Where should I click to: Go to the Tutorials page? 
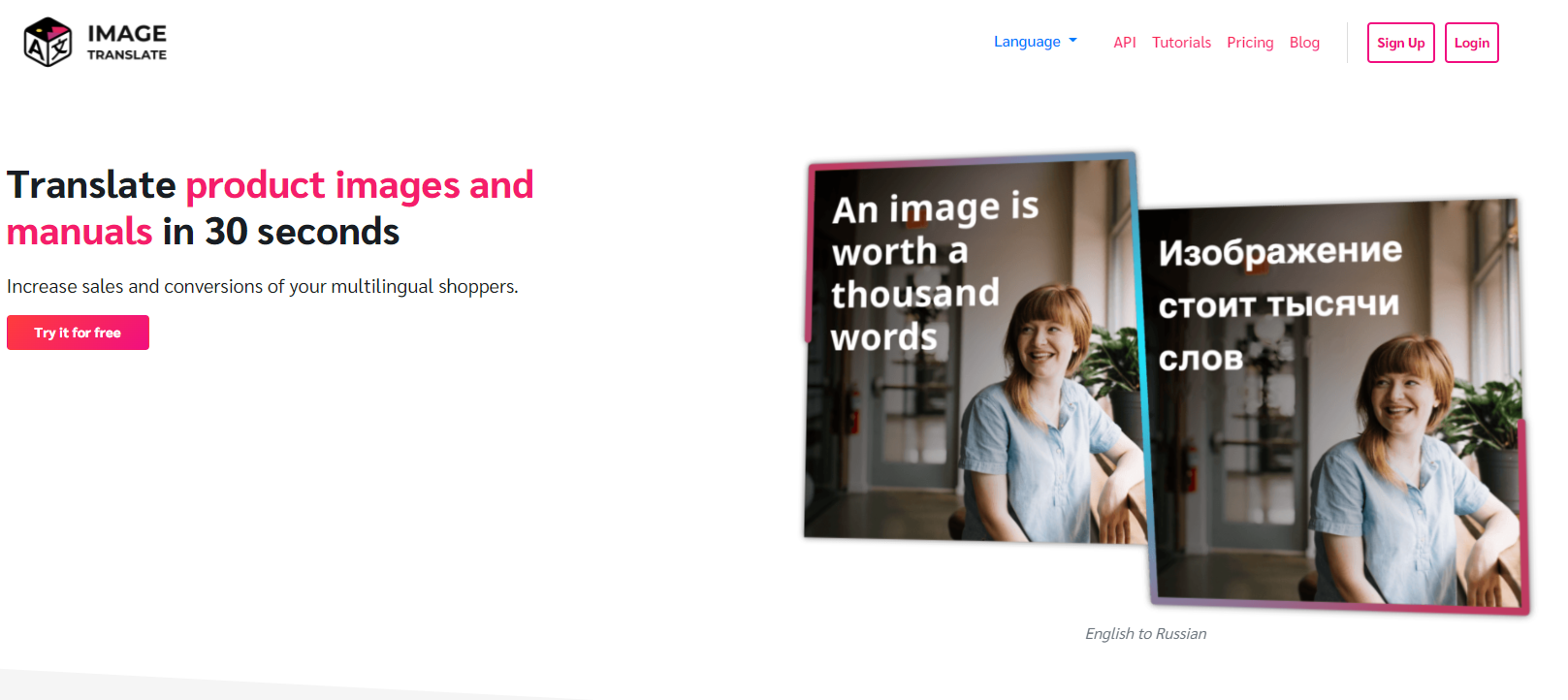(1181, 43)
